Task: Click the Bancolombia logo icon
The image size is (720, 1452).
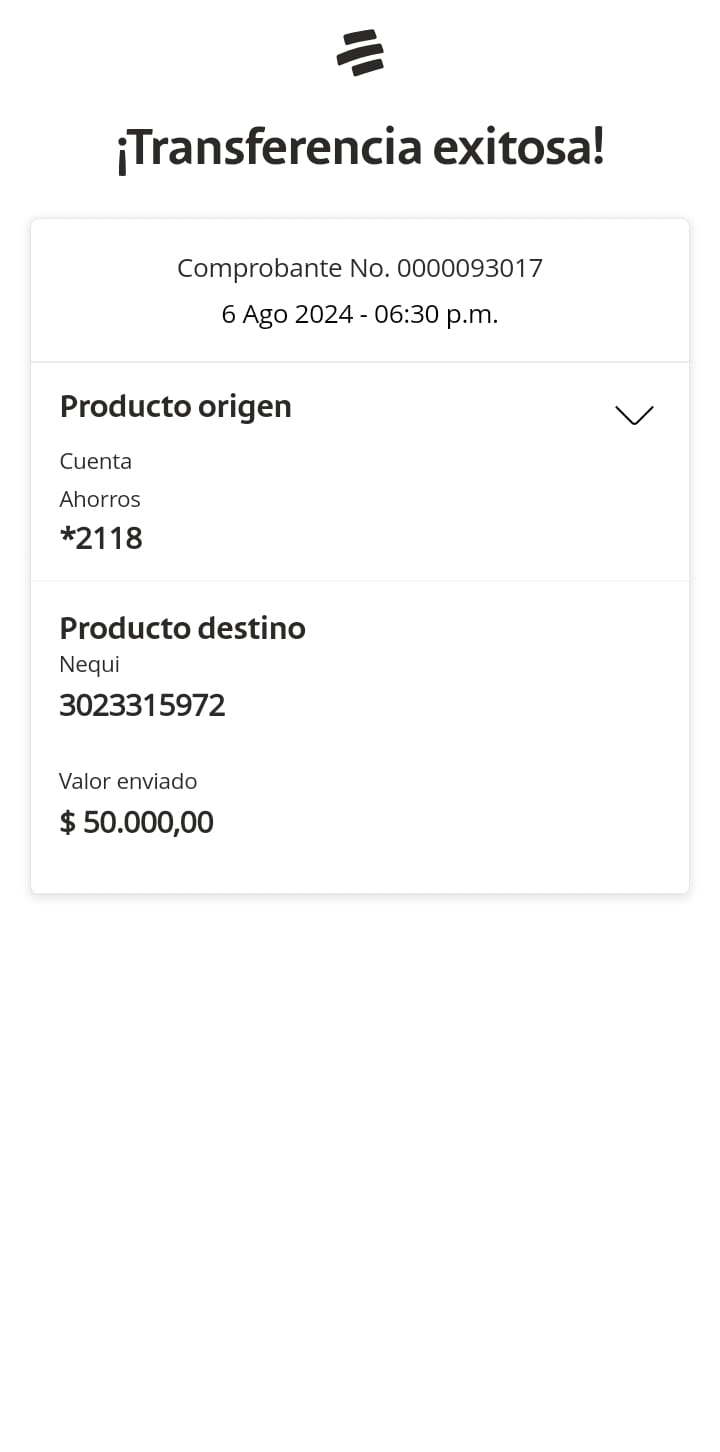Action: [x=360, y=53]
